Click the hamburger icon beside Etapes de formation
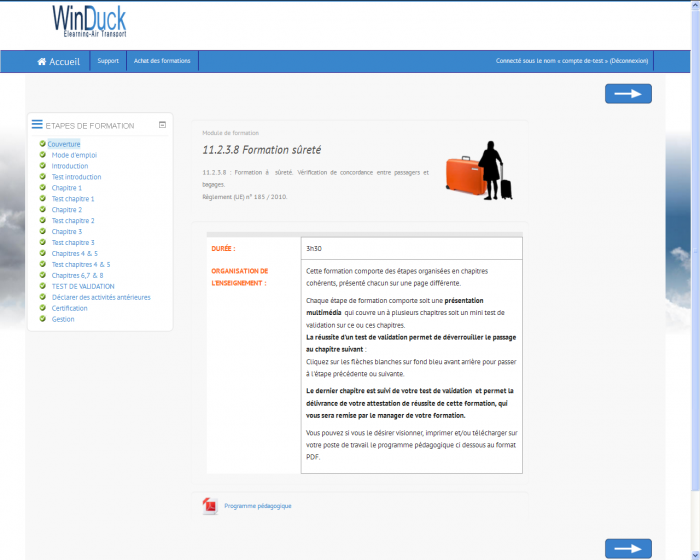Viewport: 700px width, 560px height. [x=37, y=125]
